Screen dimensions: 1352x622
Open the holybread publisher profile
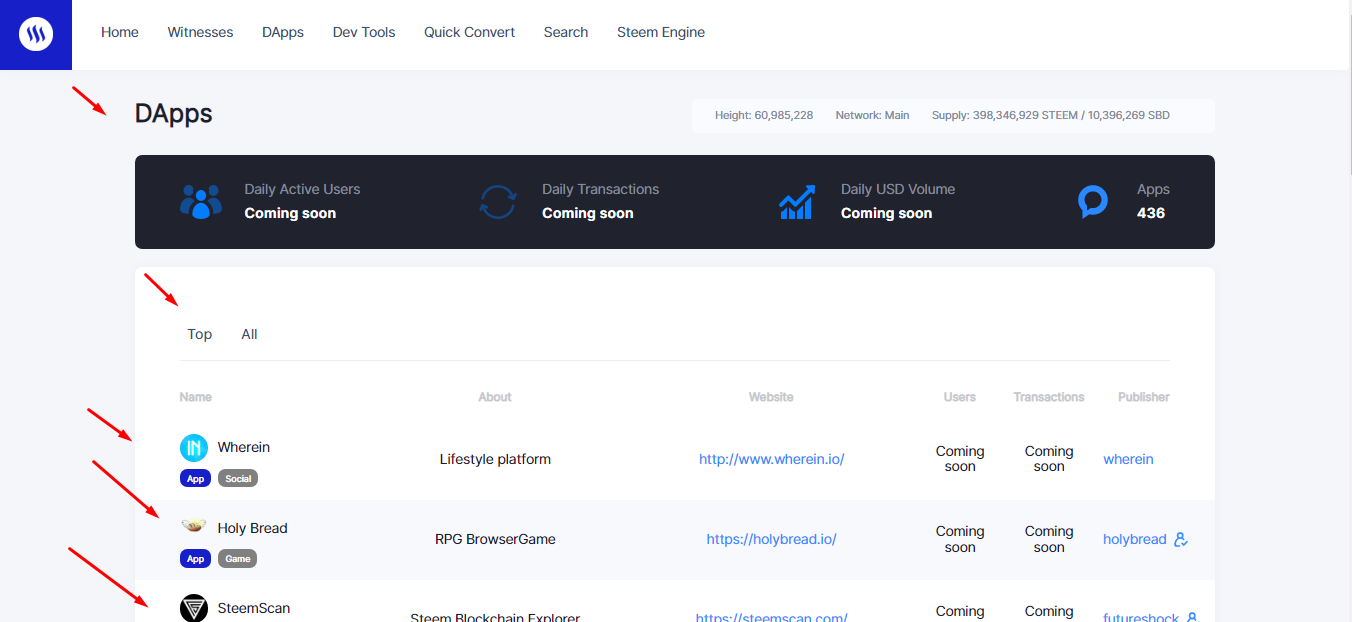tap(1135, 539)
